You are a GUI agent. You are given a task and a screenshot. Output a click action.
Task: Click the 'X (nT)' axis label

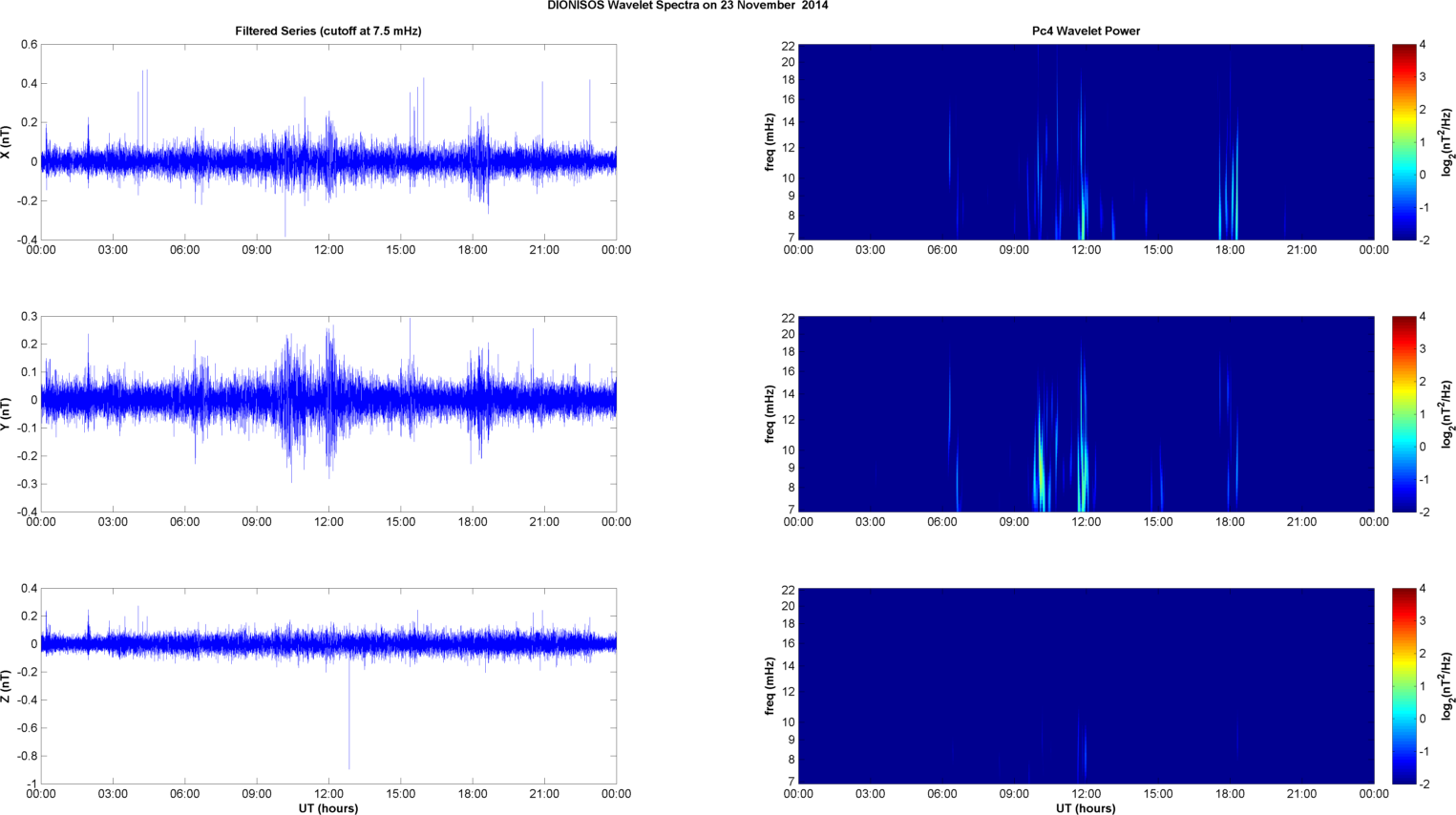(x=6, y=142)
